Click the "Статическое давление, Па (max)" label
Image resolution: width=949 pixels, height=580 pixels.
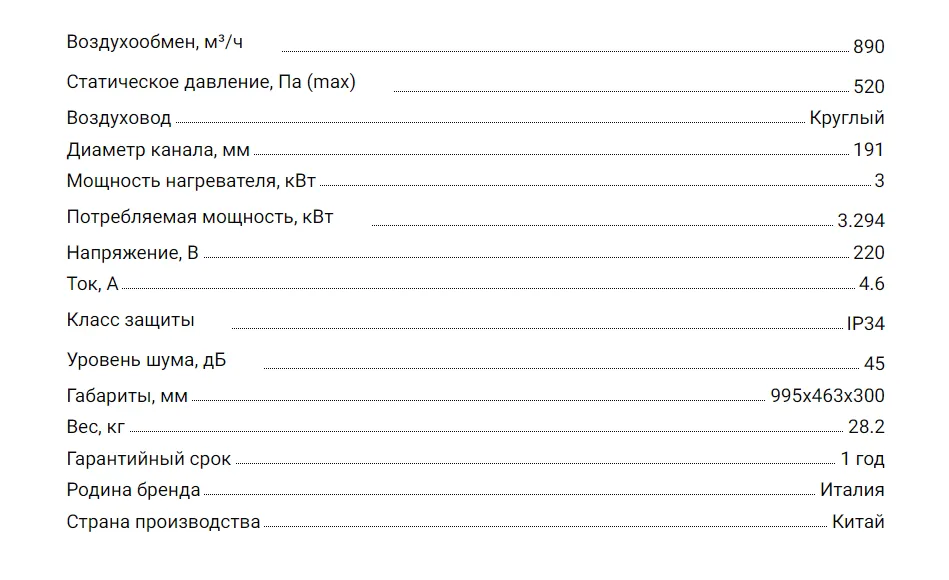pyautogui.click(x=210, y=82)
